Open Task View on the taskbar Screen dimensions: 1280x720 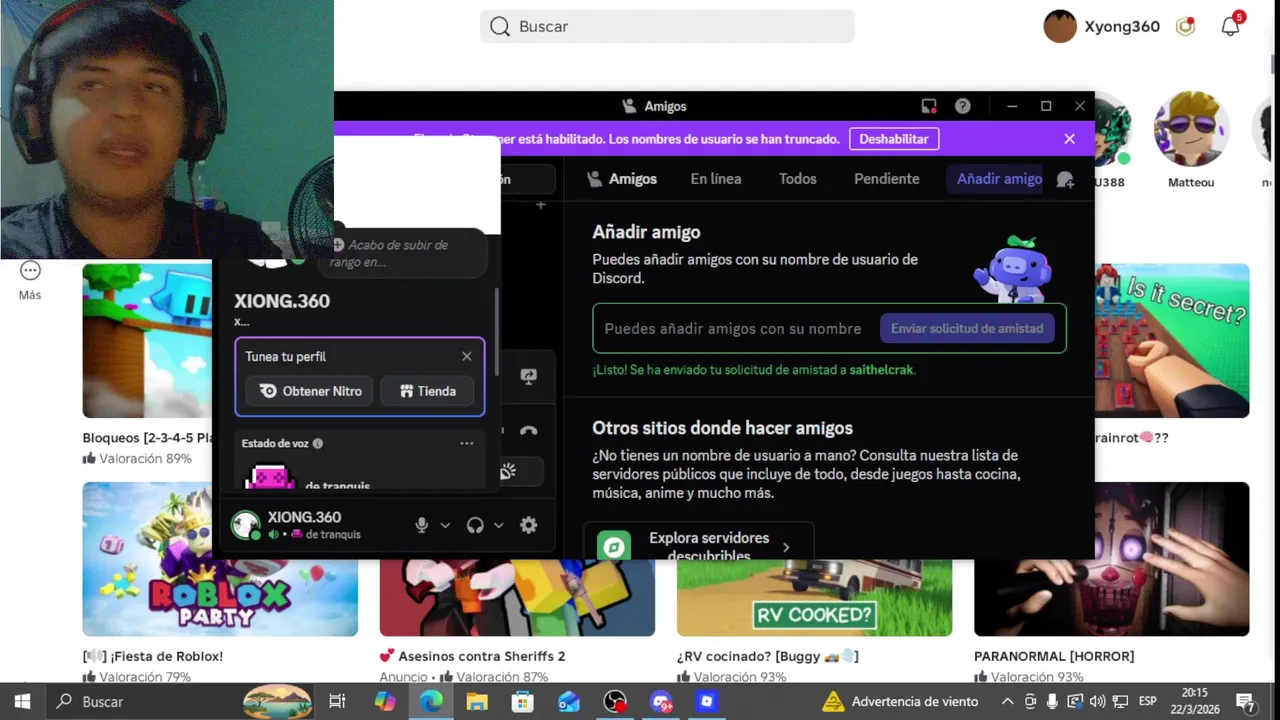click(x=337, y=702)
